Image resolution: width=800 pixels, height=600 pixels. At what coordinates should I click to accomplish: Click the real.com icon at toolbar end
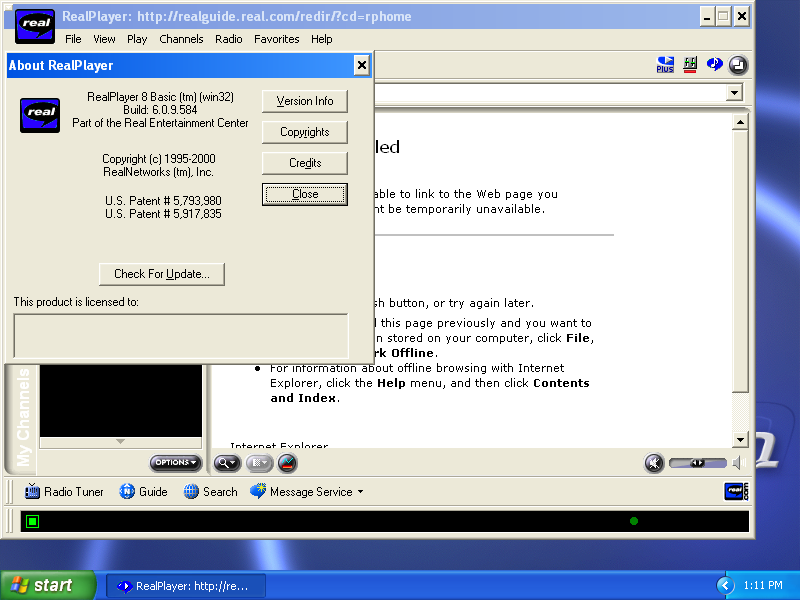click(736, 492)
